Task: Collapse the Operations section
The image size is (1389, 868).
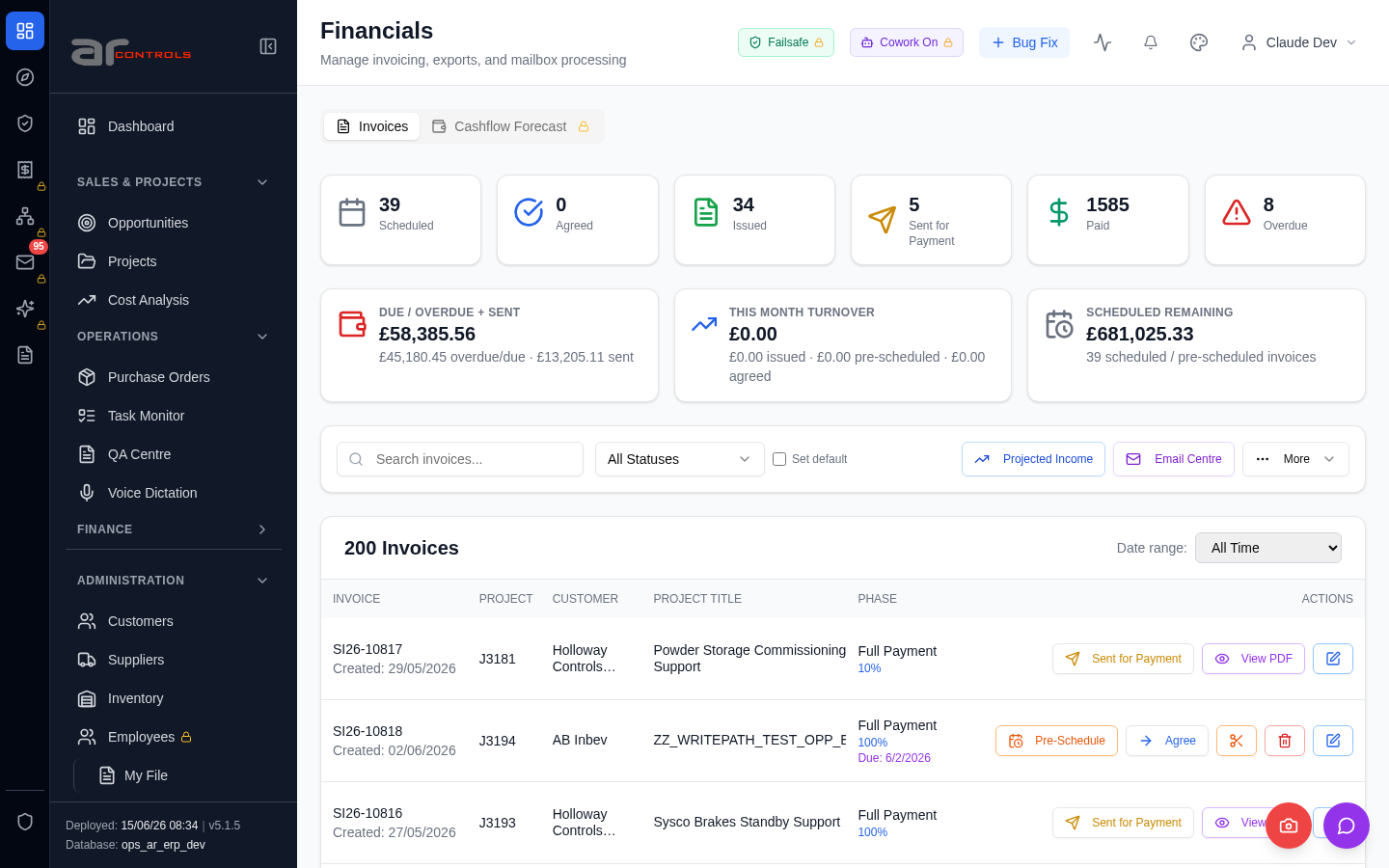Action: (x=174, y=337)
